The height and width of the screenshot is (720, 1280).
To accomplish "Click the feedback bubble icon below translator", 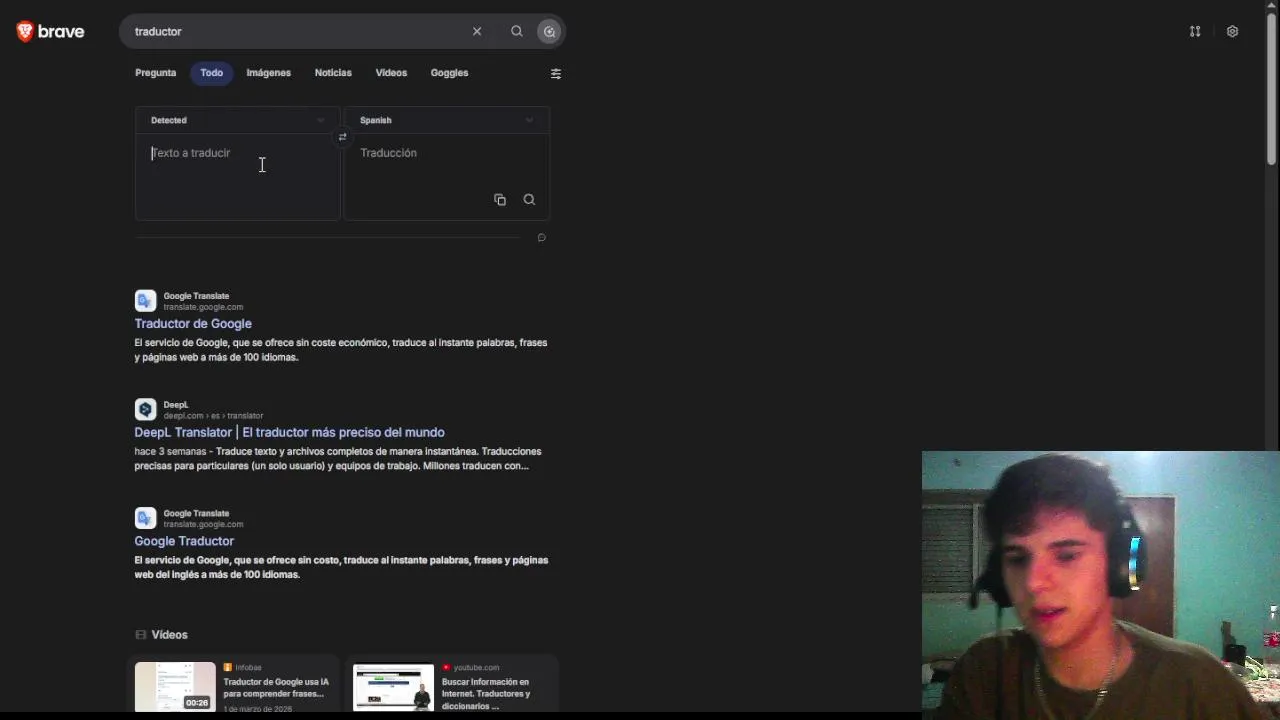I will (x=541, y=238).
